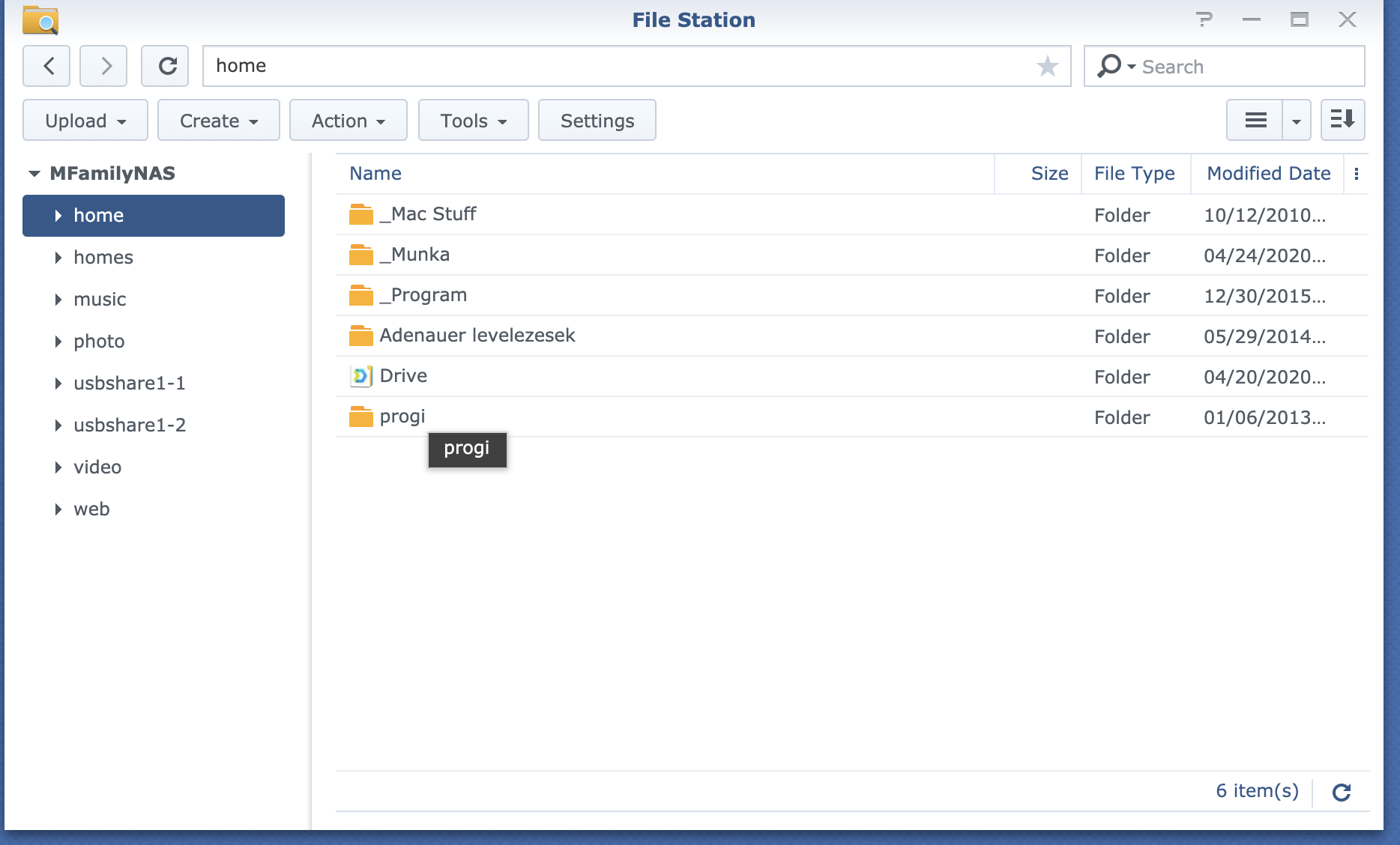The width and height of the screenshot is (1400, 845).
Task: Sort by the Modified Date column header
Action: coord(1268,174)
